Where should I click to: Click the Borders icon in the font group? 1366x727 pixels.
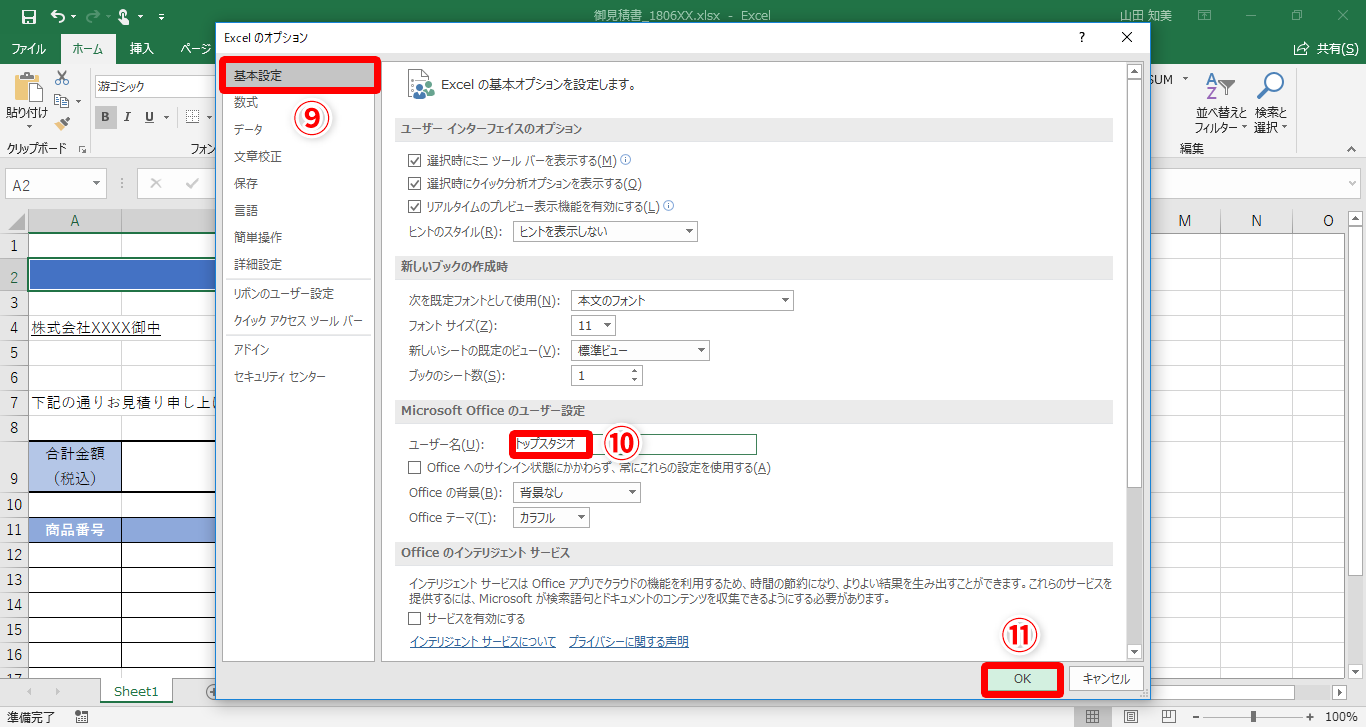(x=192, y=117)
